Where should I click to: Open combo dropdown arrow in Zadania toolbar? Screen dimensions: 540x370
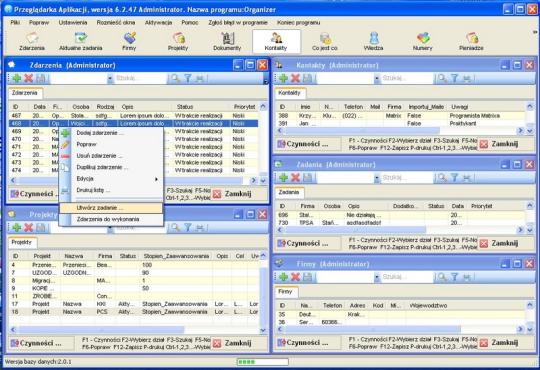(x=377, y=178)
